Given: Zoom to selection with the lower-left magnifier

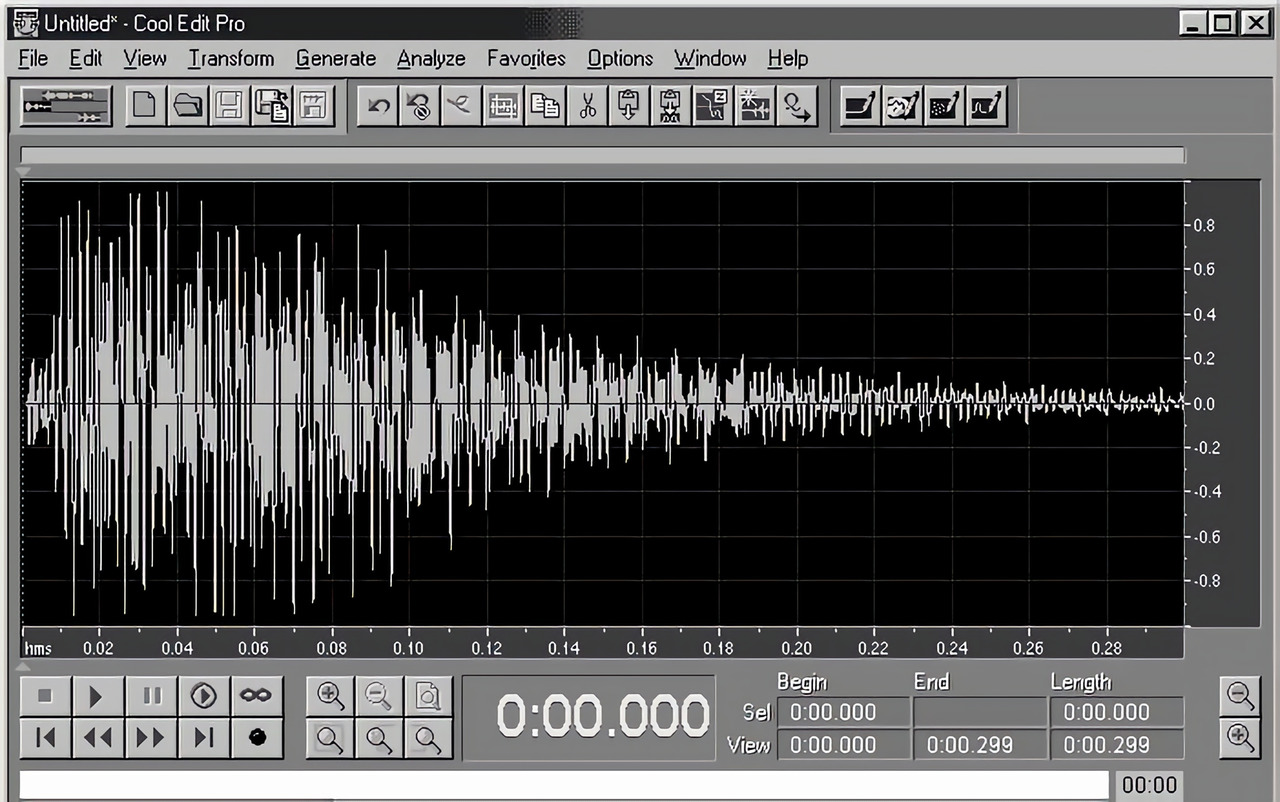Looking at the screenshot, I should click(x=330, y=739).
